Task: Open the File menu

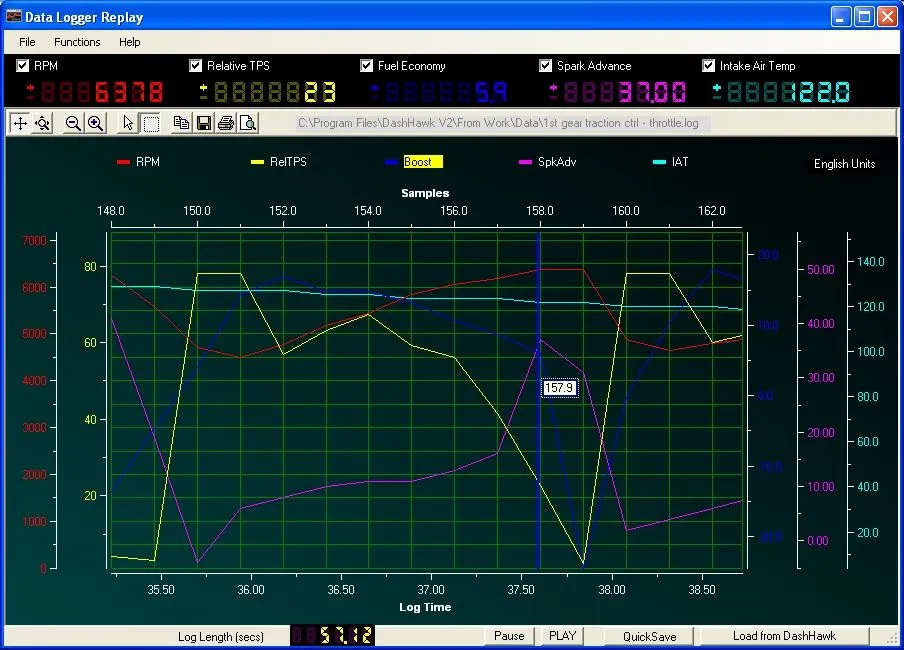Action: [x=27, y=42]
